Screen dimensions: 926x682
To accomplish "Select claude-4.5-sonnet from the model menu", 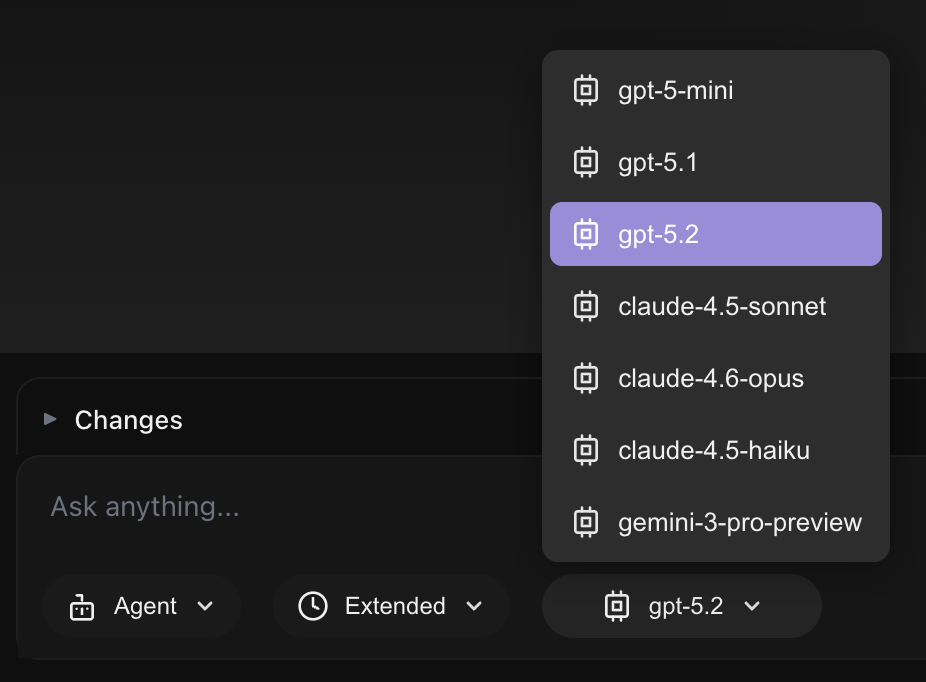I will [722, 306].
